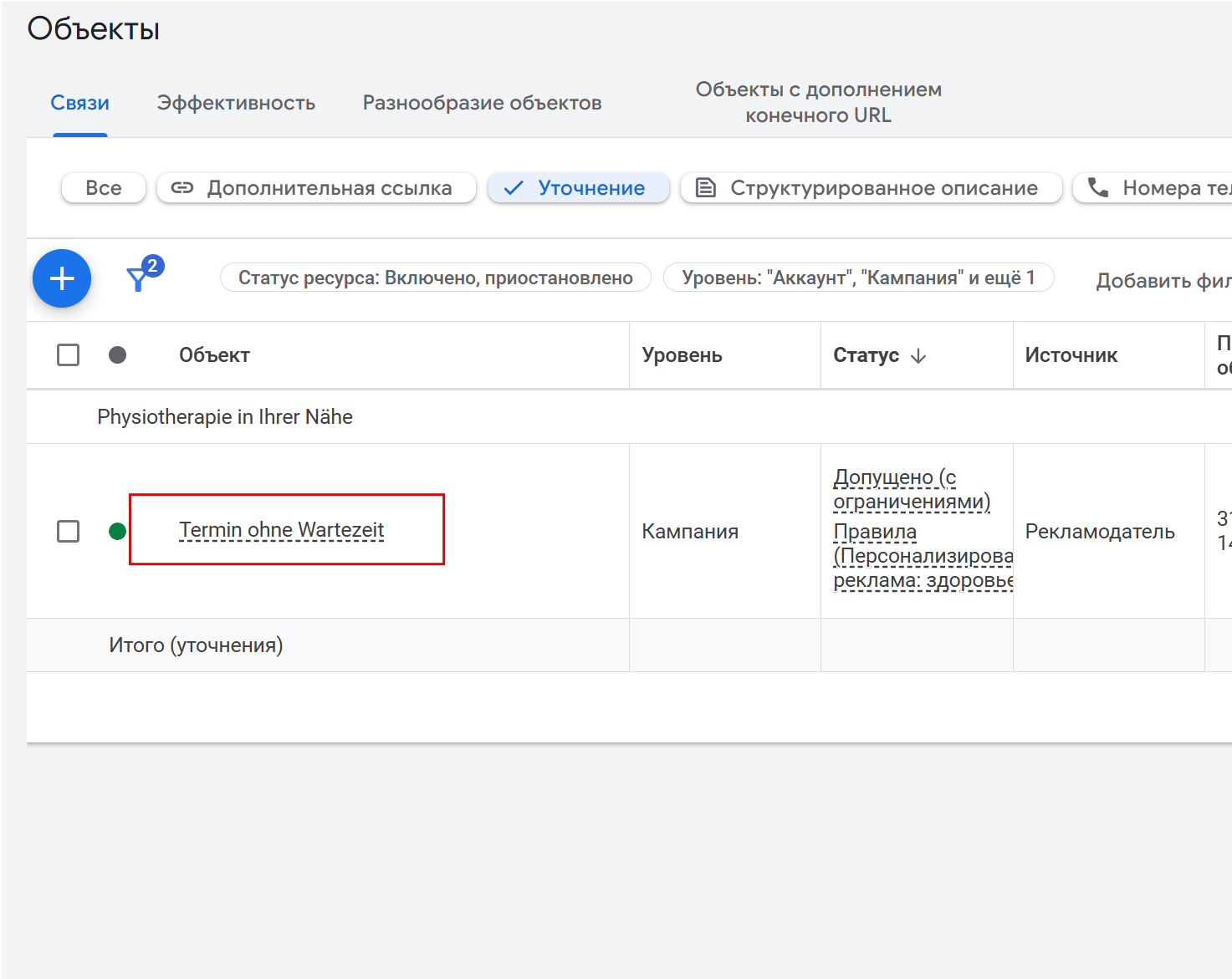Click the grey status dot column header
The width and height of the screenshot is (1232, 979).
(x=117, y=355)
